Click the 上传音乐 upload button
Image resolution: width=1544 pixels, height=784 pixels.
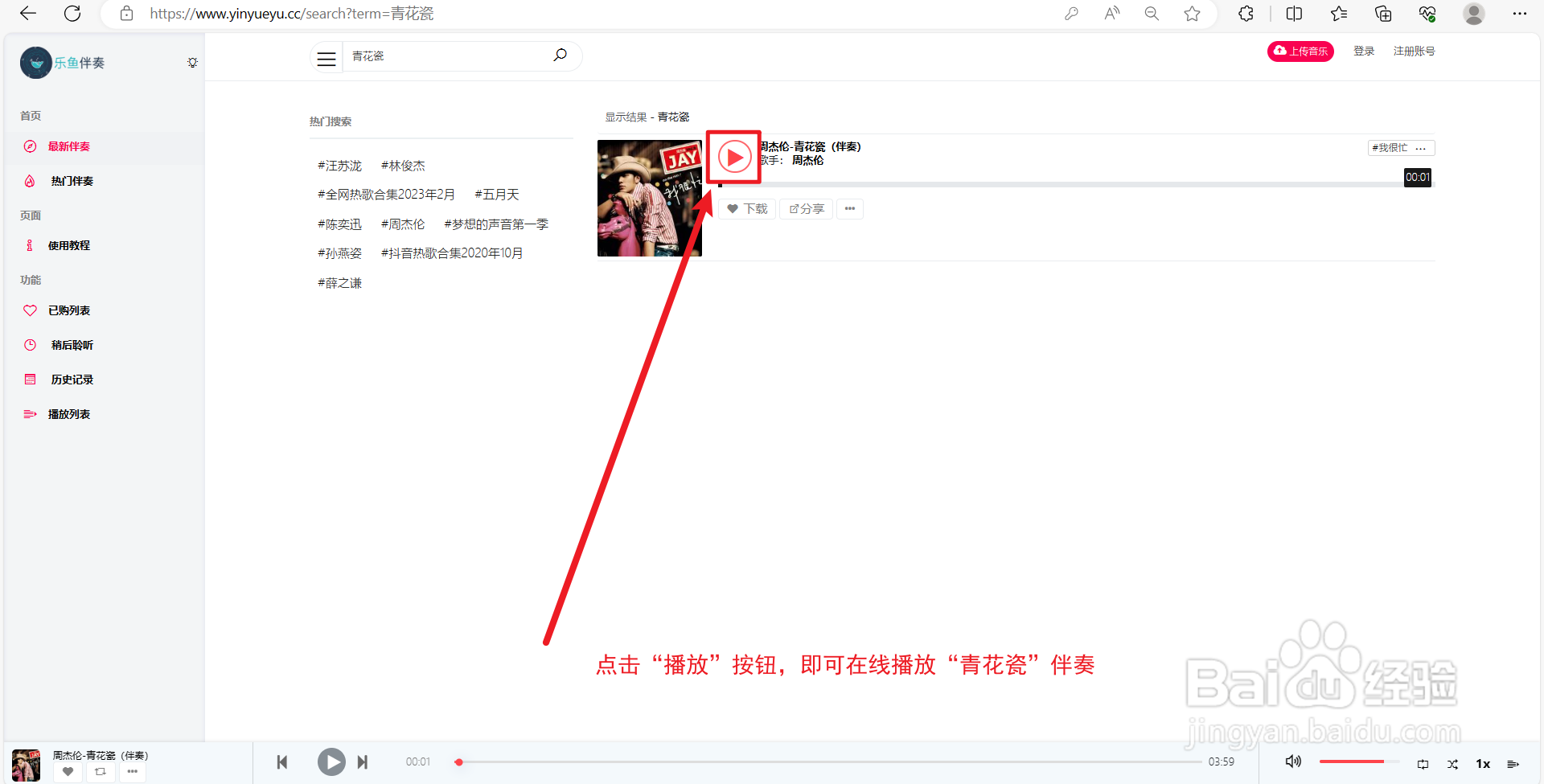point(1300,51)
